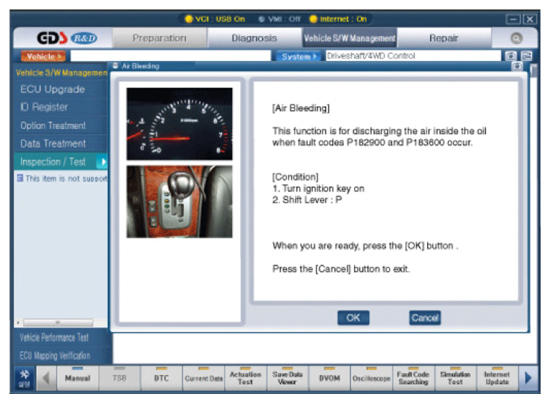Launch Internet Update from the bottom toolbar
550x403 pixels.
[497, 378]
